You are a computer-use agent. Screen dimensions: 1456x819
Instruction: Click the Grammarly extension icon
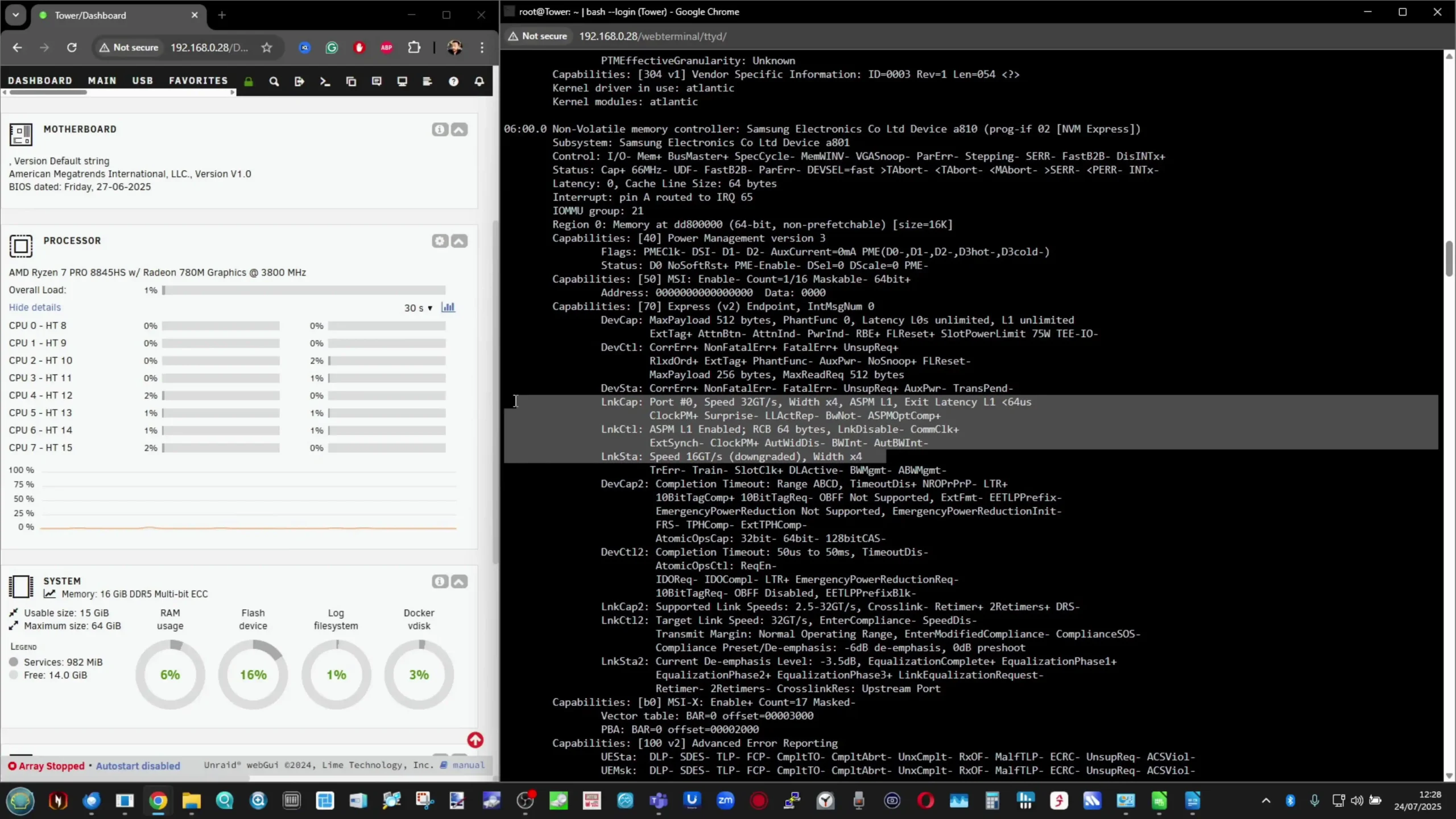point(332,48)
